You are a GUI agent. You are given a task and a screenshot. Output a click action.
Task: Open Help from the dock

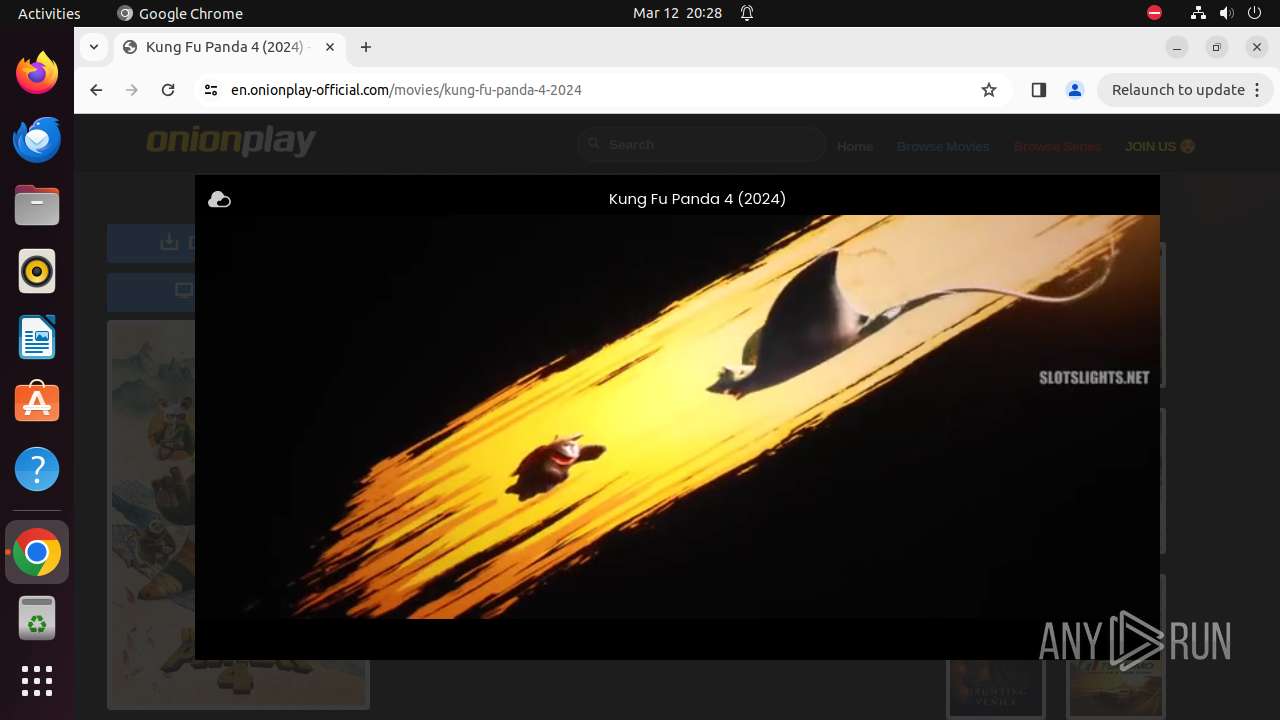[37, 469]
